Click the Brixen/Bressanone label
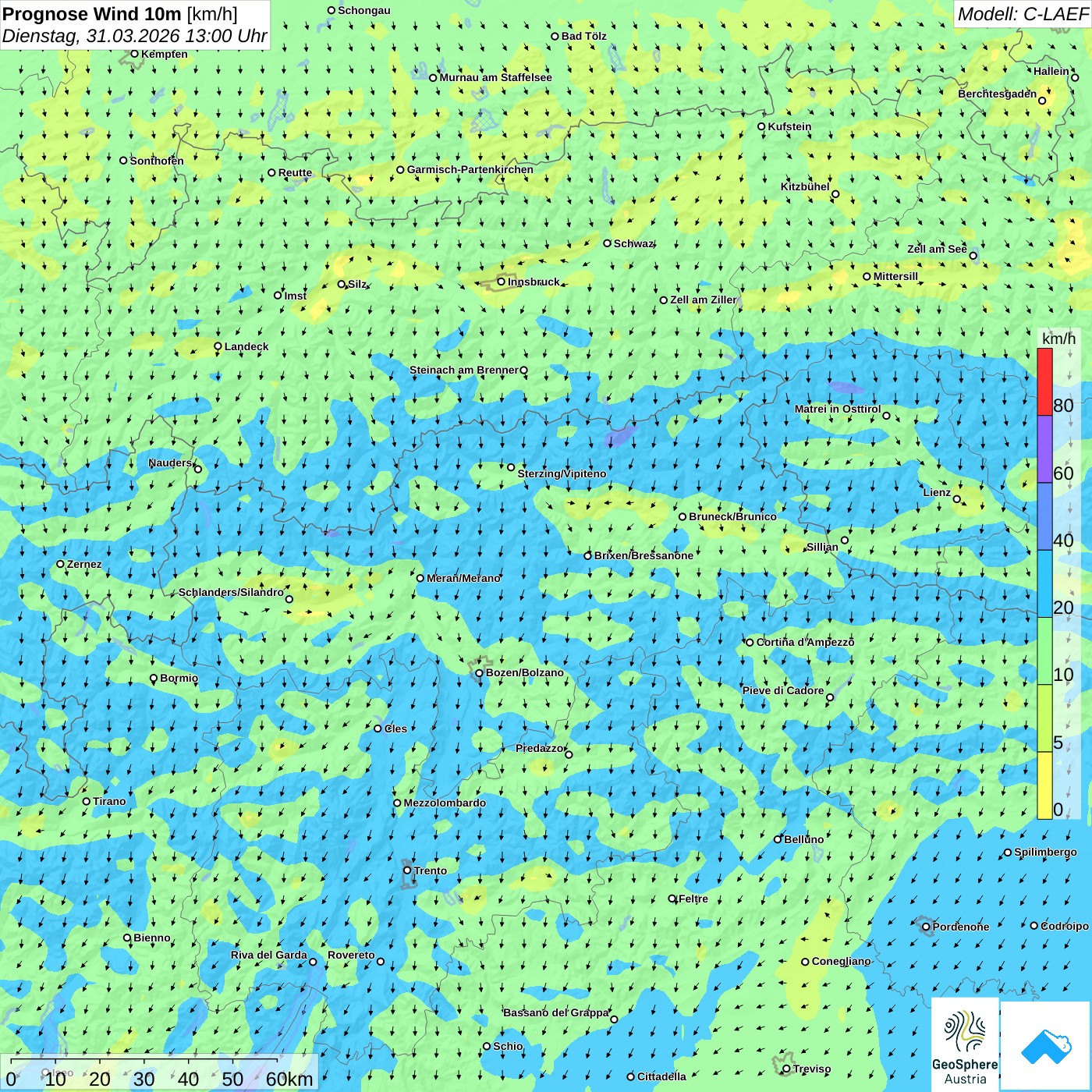 click(x=643, y=555)
